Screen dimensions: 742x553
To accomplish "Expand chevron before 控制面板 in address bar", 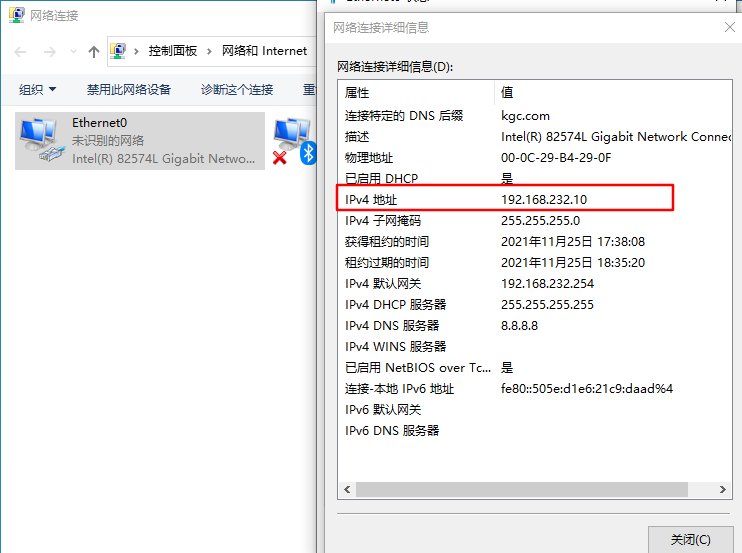I will pos(136,51).
